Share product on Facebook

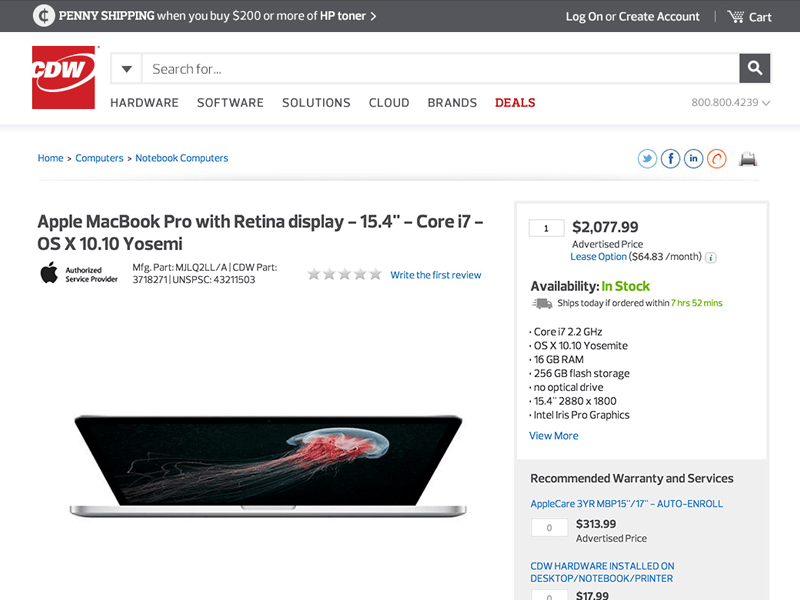(670, 159)
